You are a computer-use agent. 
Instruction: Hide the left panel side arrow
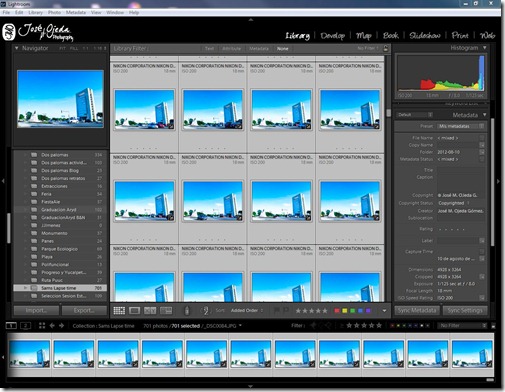(x=3, y=181)
